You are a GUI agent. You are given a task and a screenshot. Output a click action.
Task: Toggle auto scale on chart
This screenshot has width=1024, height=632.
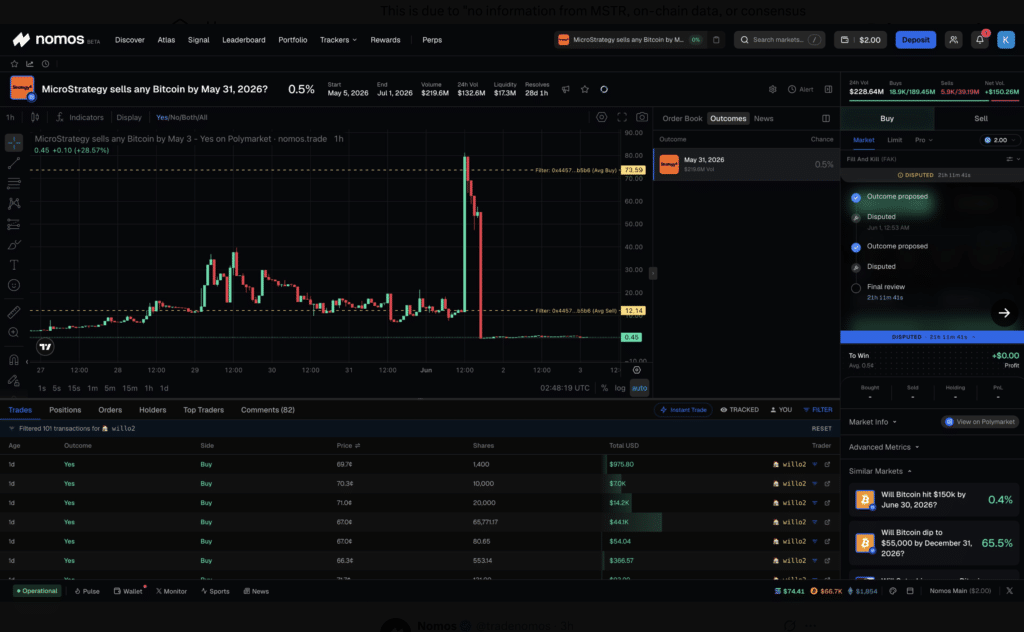(x=639, y=388)
